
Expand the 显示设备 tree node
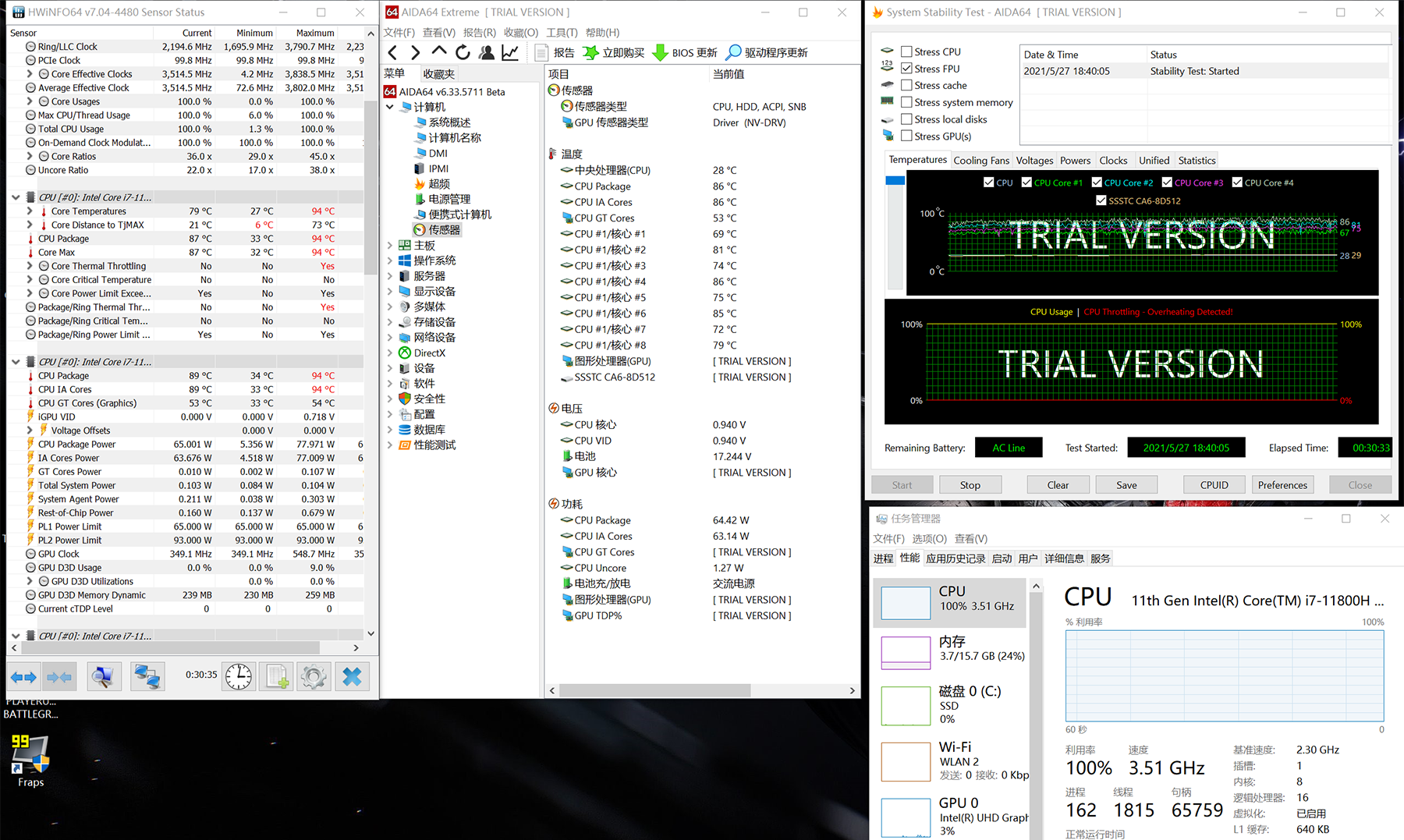click(x=390, y=292)
